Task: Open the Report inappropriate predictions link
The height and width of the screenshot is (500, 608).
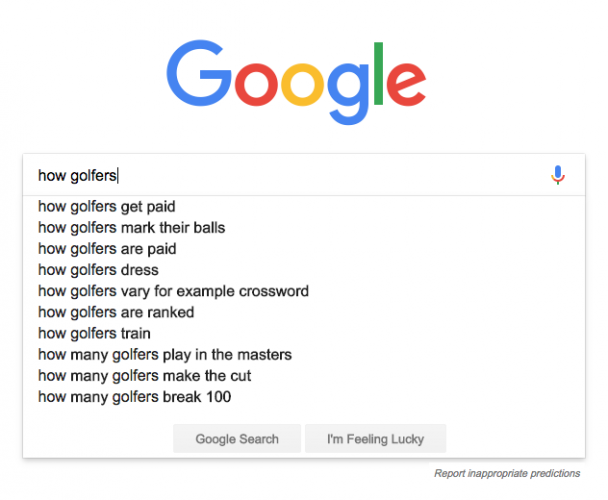Action: coord(507,473)
